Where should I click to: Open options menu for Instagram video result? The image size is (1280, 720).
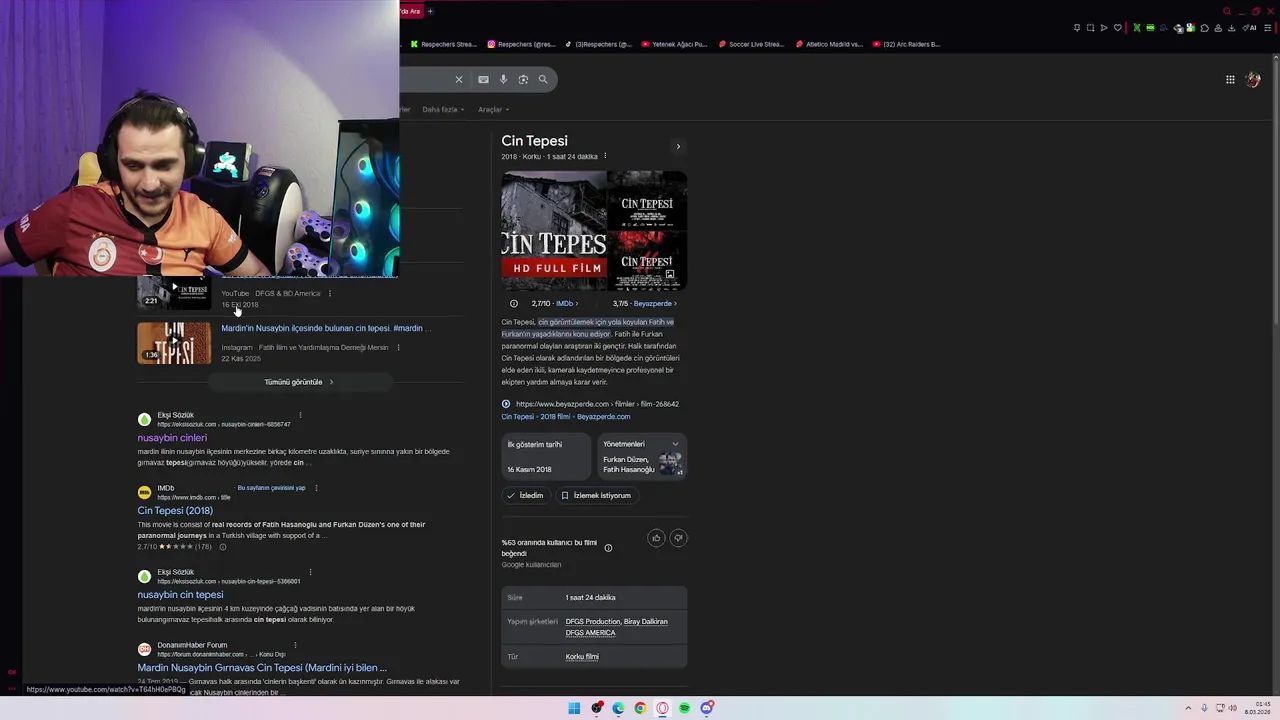click(398, 348)
